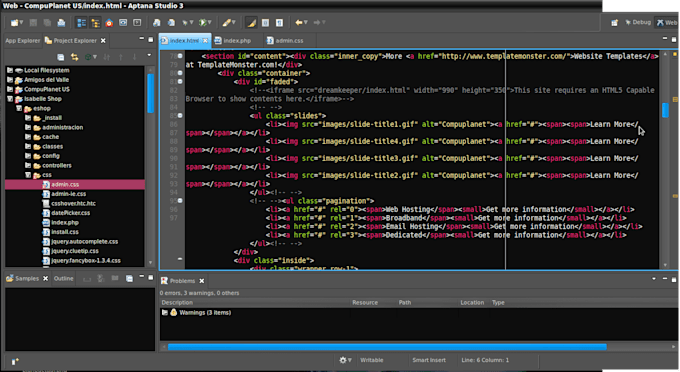
Task: Collapse the css folder
Action: pyautogui.click(x=28, y=175)
